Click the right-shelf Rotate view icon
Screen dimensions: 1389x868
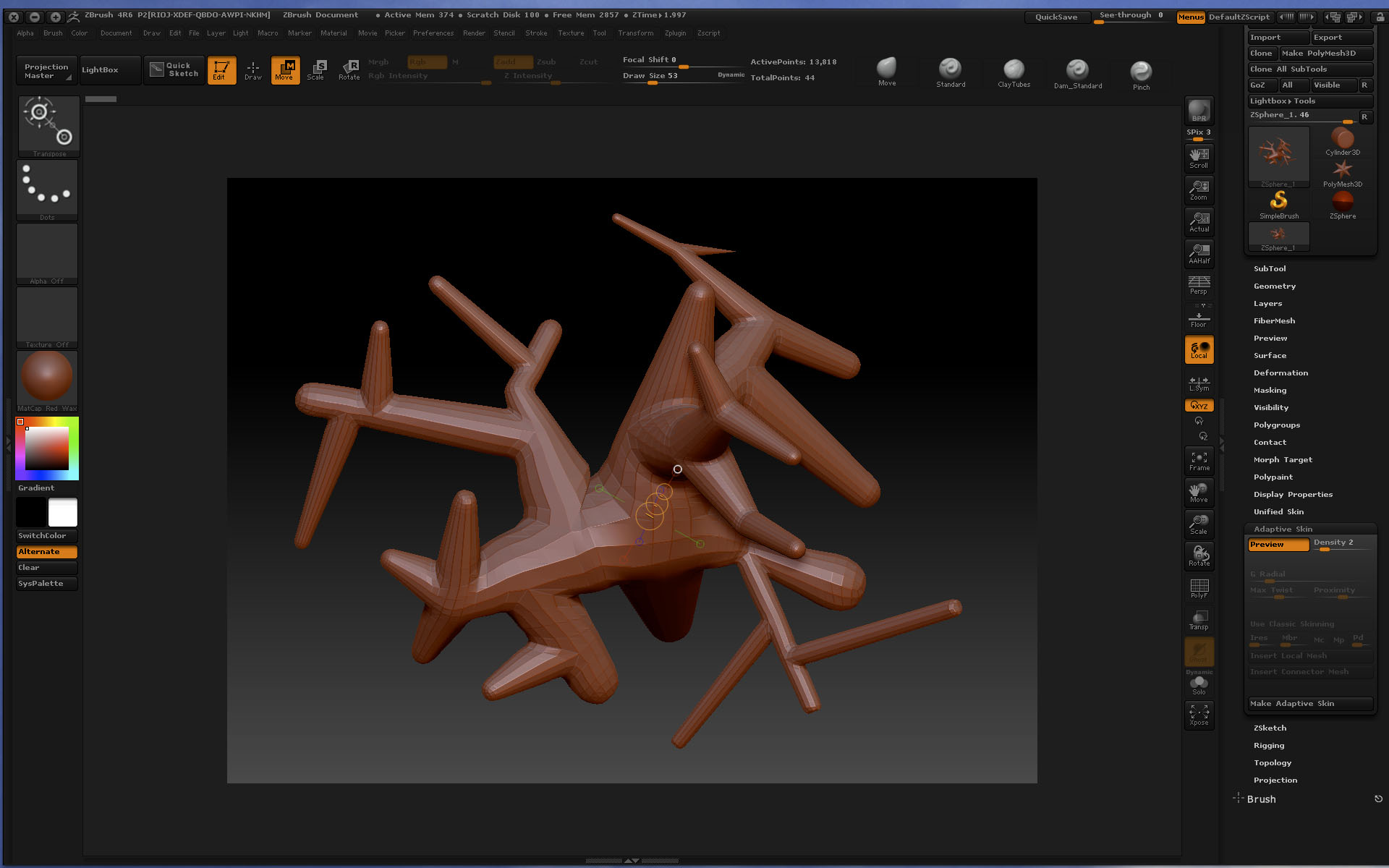[x=1199, y=556]
